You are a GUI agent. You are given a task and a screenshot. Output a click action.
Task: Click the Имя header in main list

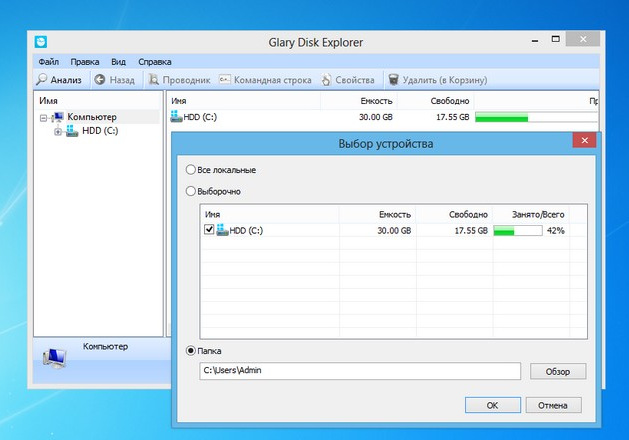(179, 101)
